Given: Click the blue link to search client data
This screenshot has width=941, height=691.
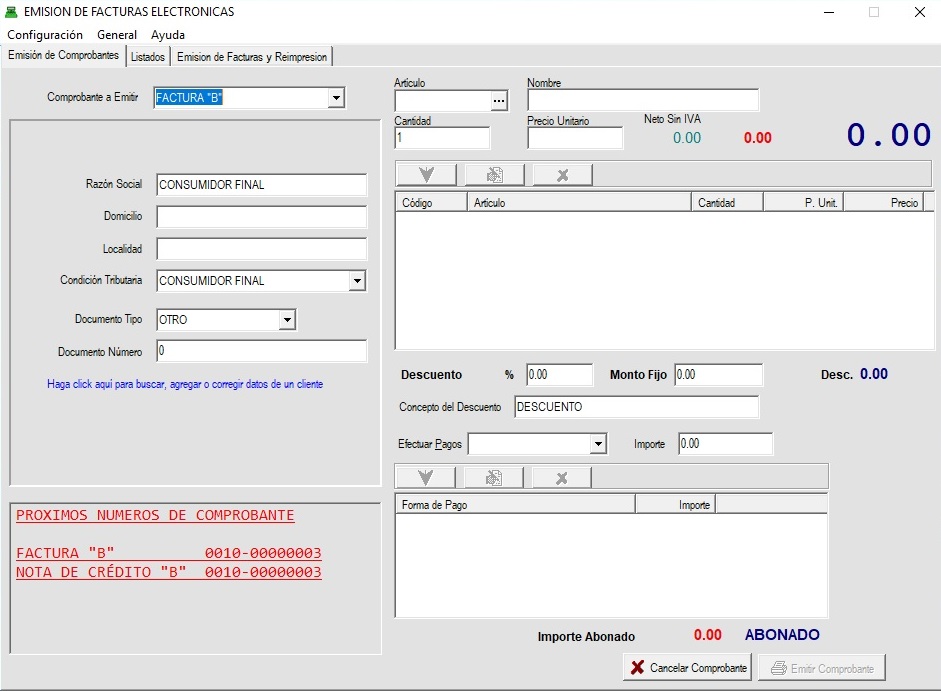Looking at the screenshot, I should pos(185,384).
